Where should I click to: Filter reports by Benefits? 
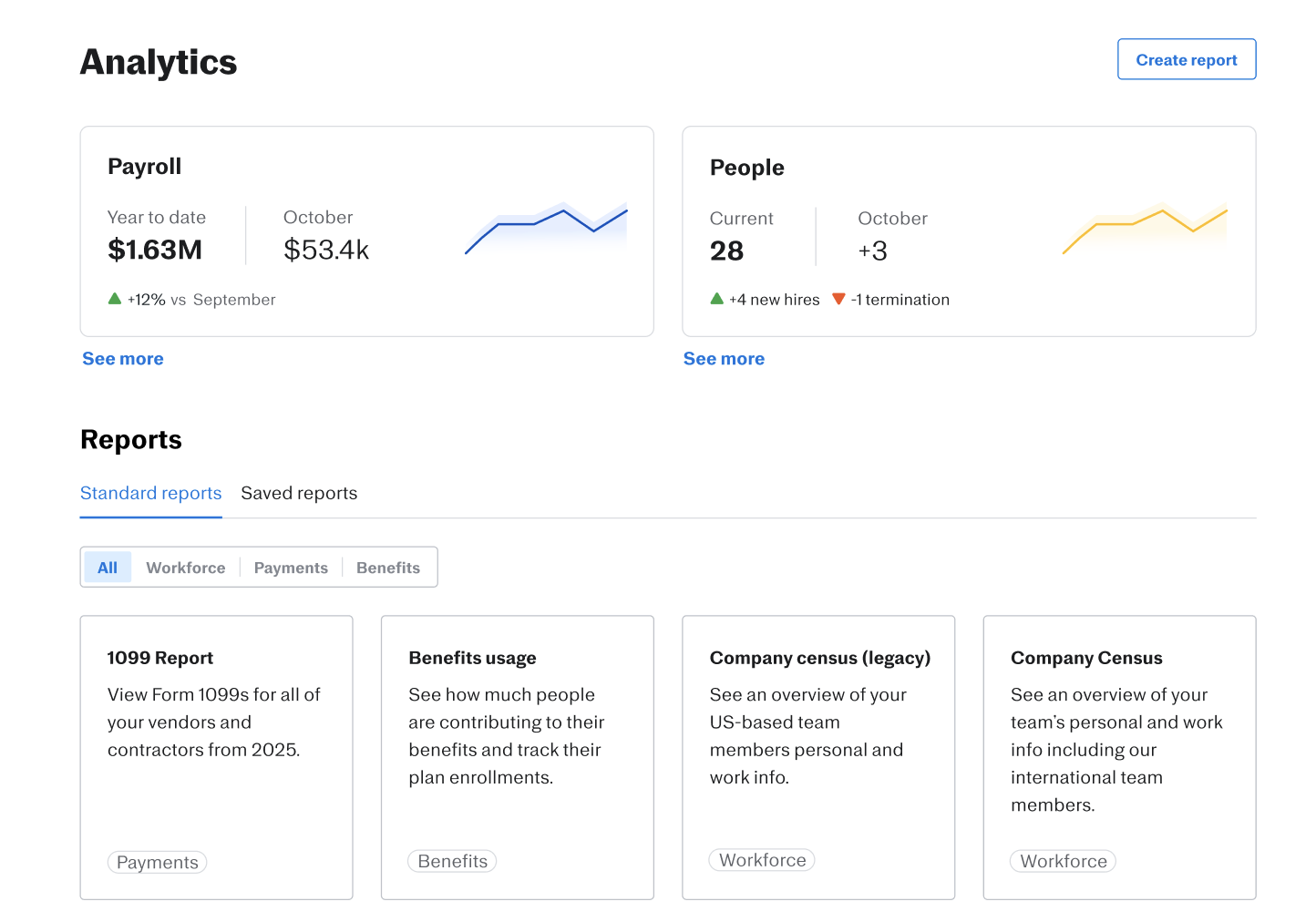(388, 568)
